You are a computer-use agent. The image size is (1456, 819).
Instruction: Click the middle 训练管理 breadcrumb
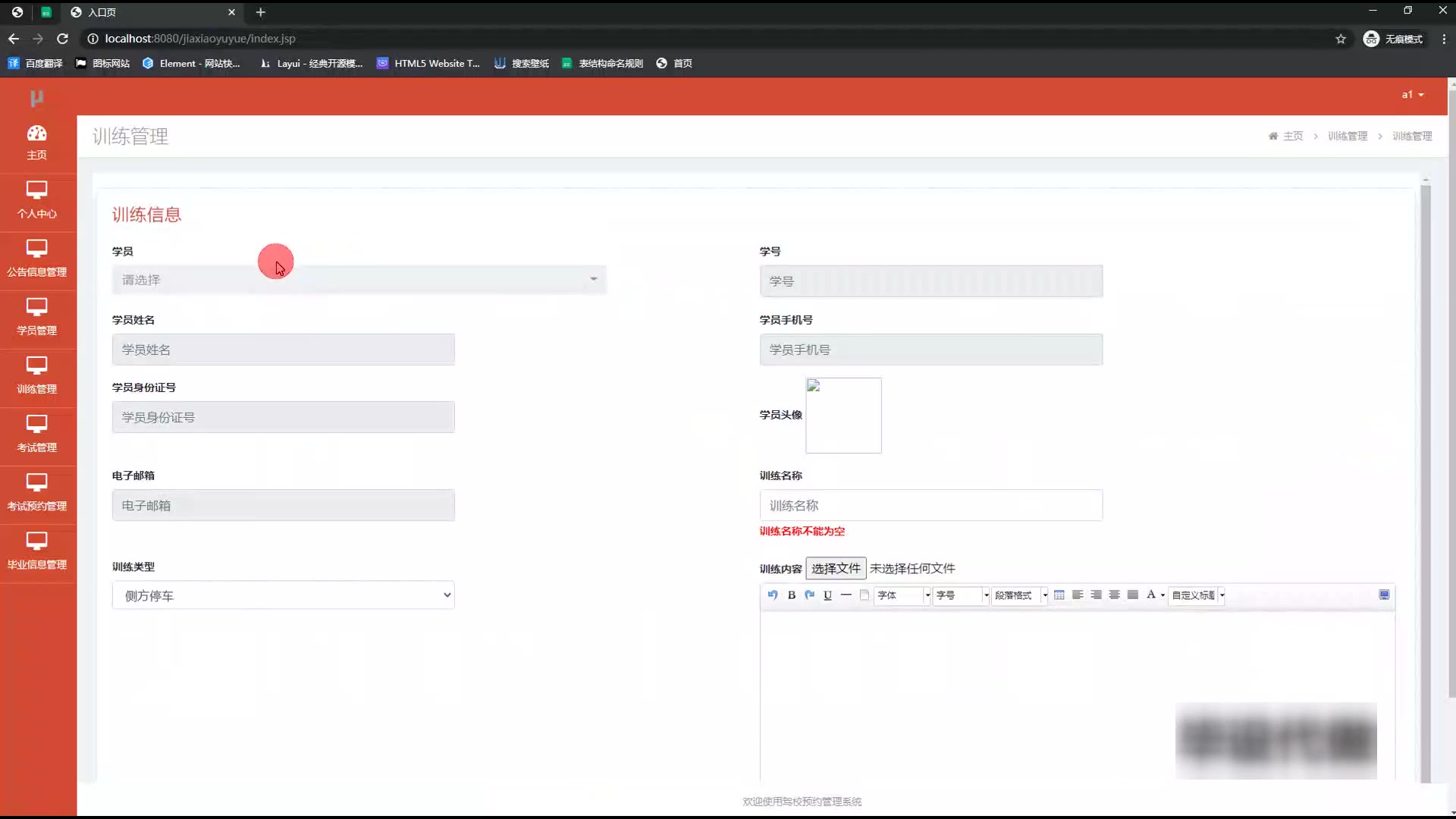click(1348, 136)
